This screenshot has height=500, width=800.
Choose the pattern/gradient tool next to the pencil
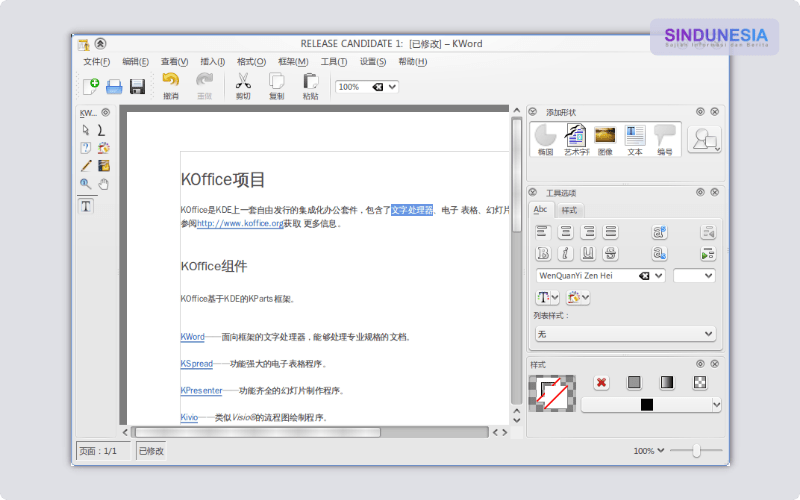pos(104,166)
